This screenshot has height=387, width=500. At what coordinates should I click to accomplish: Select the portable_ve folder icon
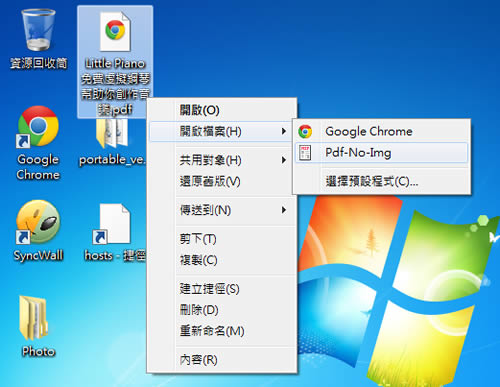point(112,133)
